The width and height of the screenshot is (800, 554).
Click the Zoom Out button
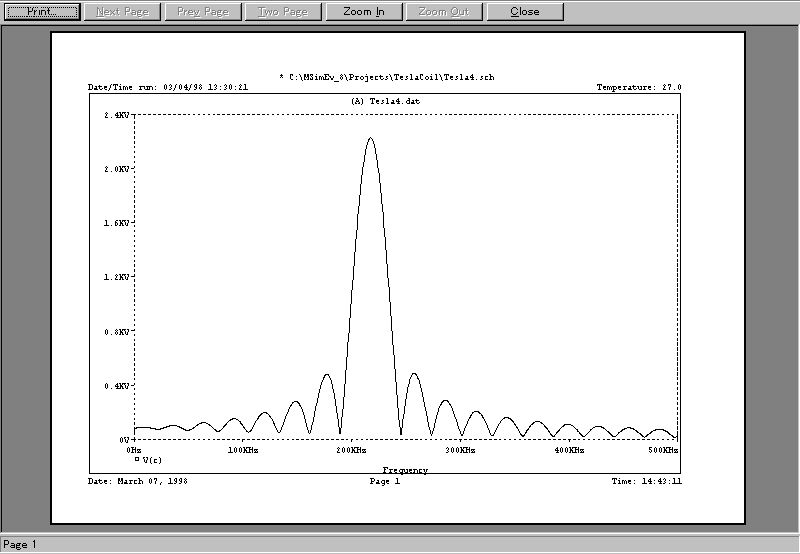coord(445,12)
